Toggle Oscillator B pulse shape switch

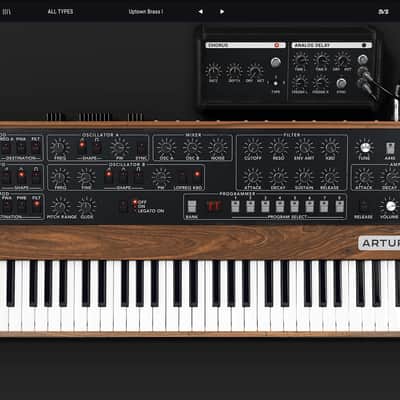138,176
